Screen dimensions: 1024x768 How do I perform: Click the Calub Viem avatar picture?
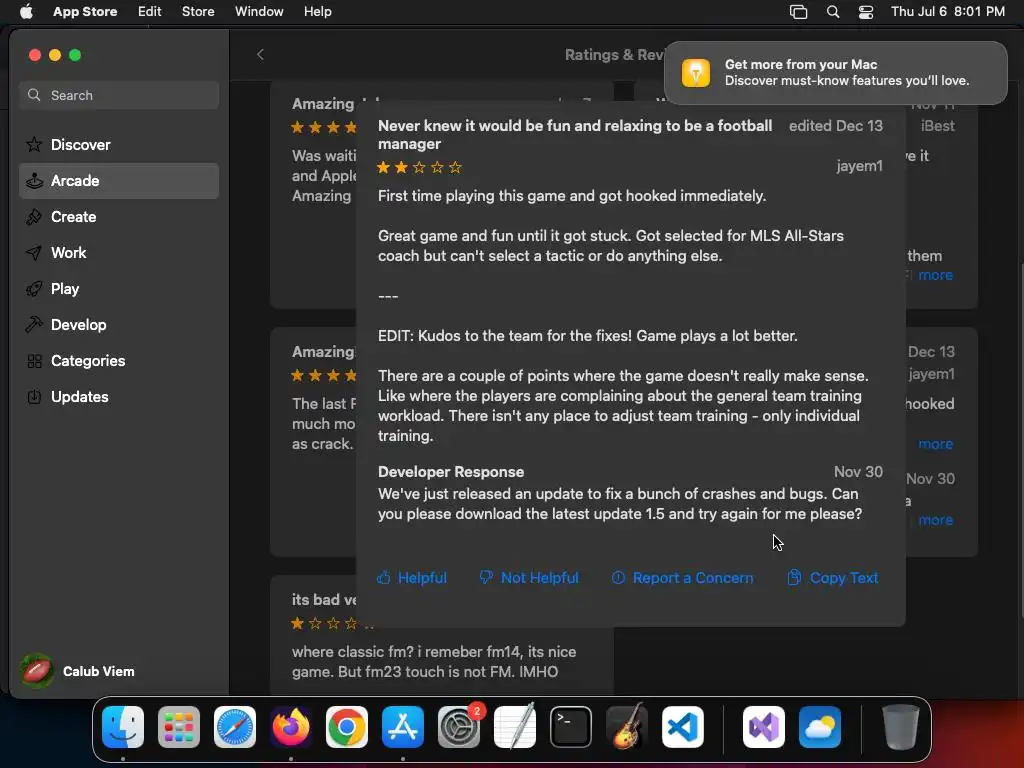(37, 671)
